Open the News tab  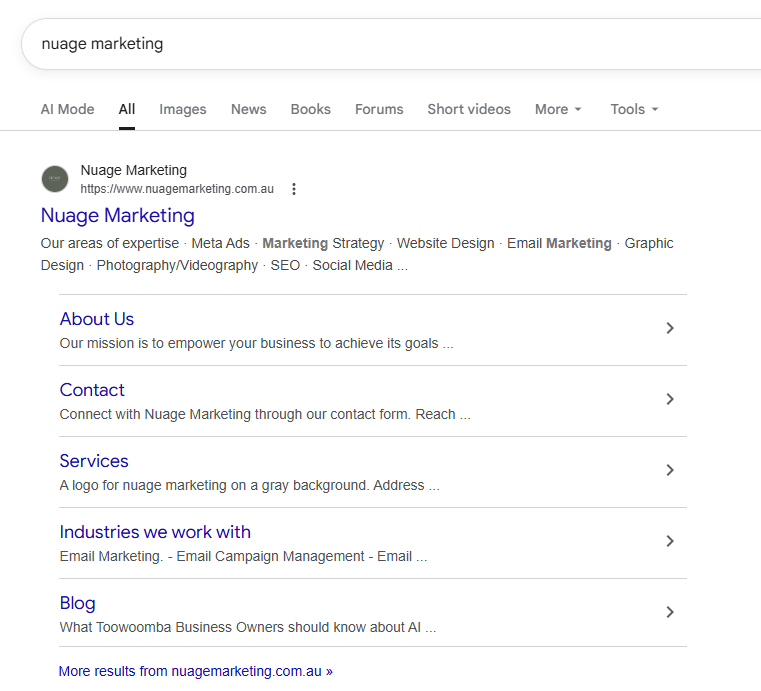(x=248, y=109)
